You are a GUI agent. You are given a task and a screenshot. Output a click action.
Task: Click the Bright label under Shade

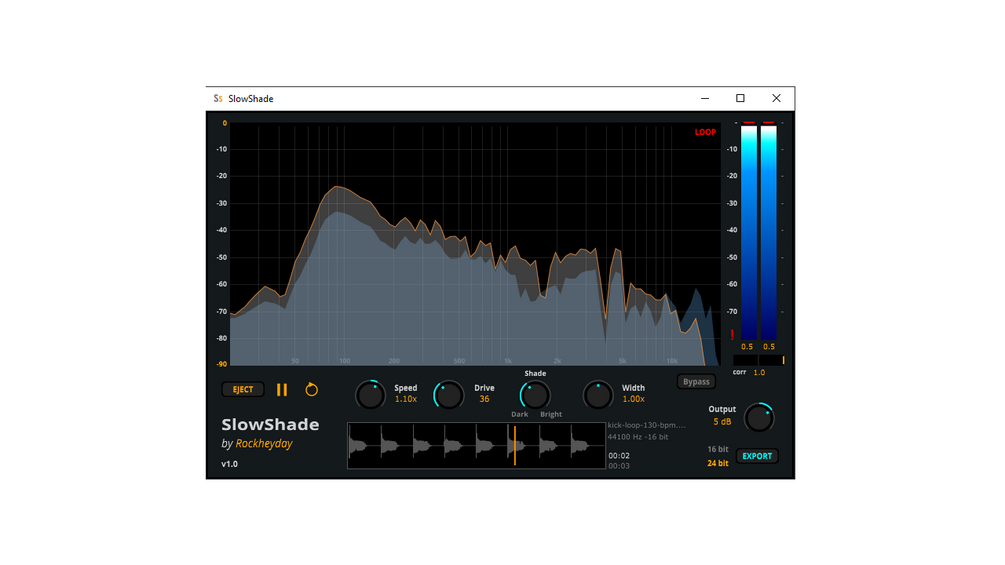pyautogui.click(x=551, y=414)
